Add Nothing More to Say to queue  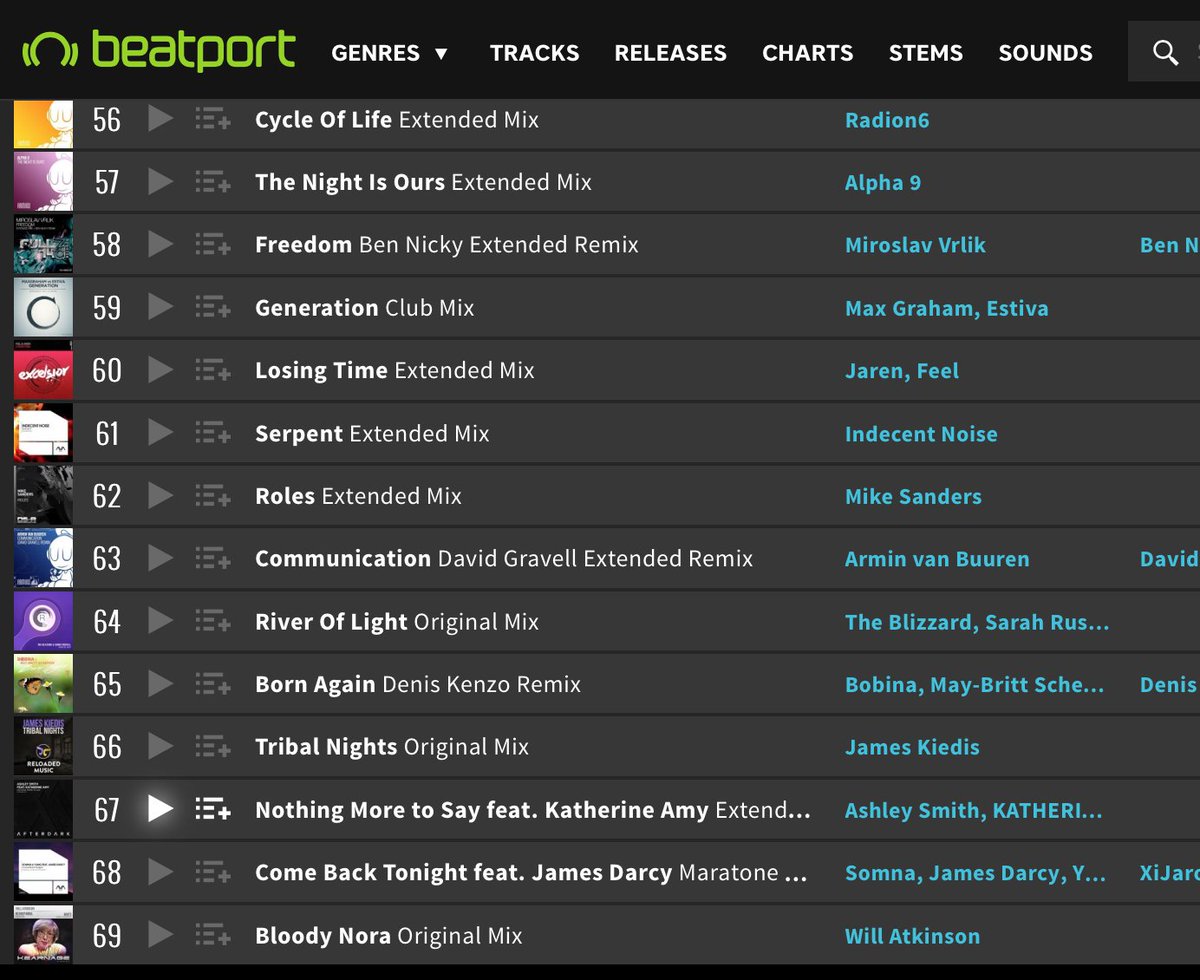click(x=213, y=810)
